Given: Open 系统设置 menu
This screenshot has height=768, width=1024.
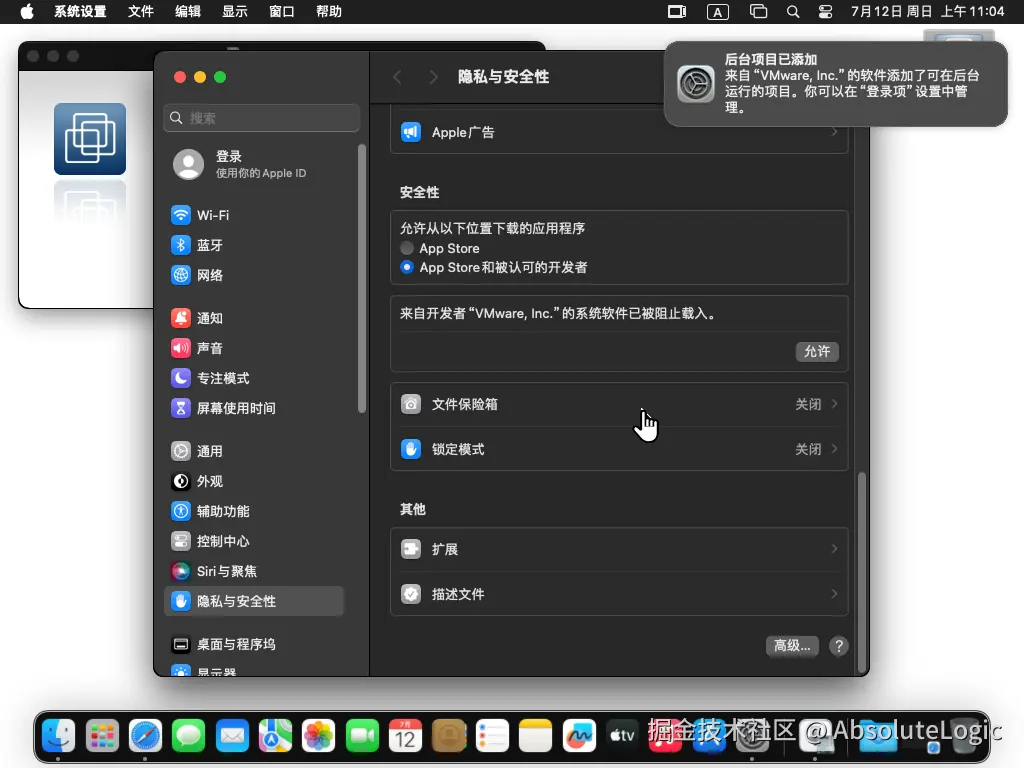Looking at the screenshot, I should pos(80,12).
